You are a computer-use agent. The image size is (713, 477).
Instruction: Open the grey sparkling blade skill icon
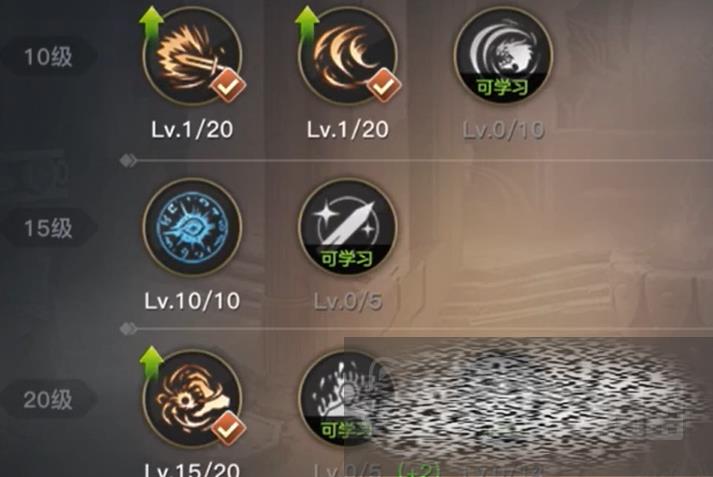[348, 227]
